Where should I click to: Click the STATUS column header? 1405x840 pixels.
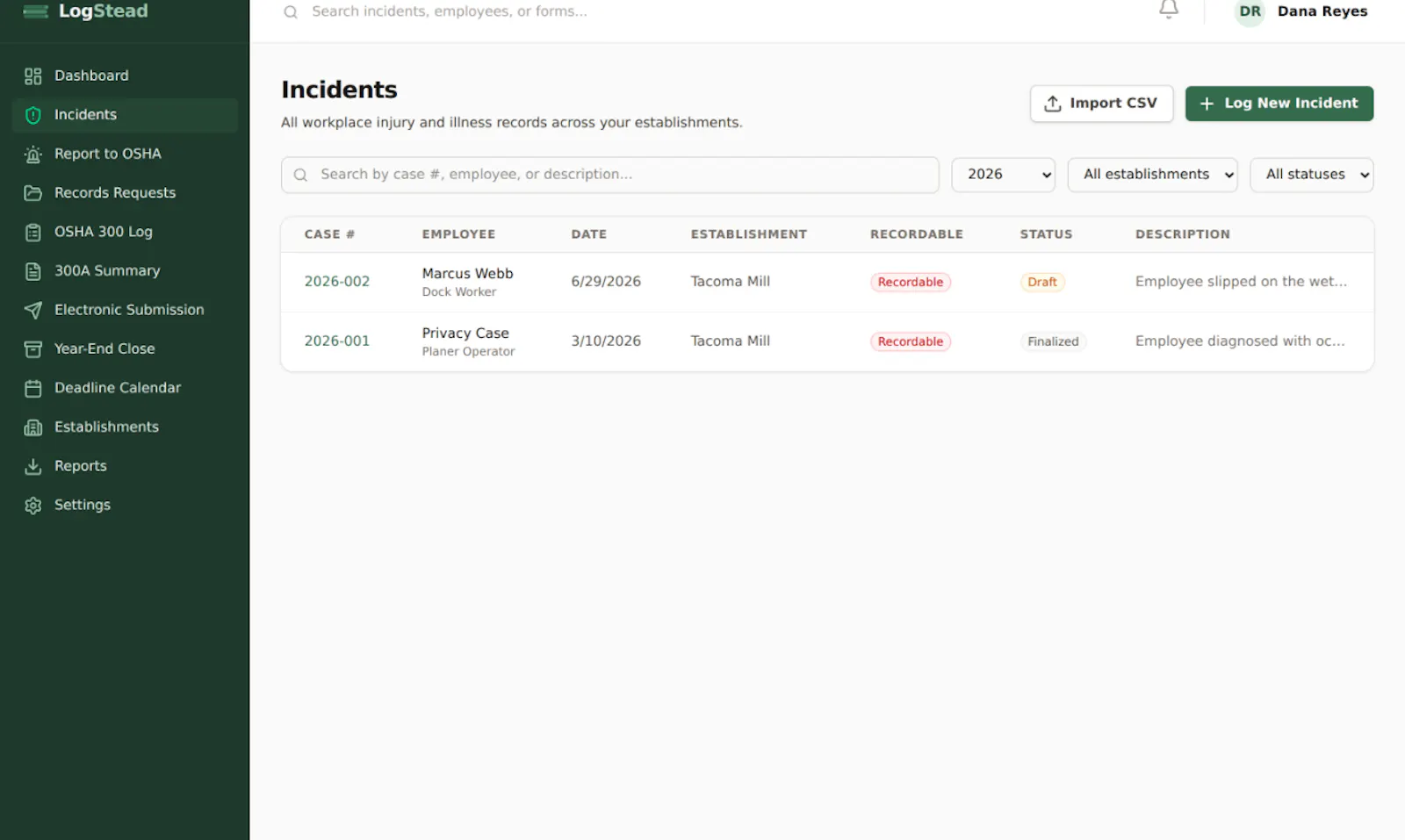pos(1046,234)
